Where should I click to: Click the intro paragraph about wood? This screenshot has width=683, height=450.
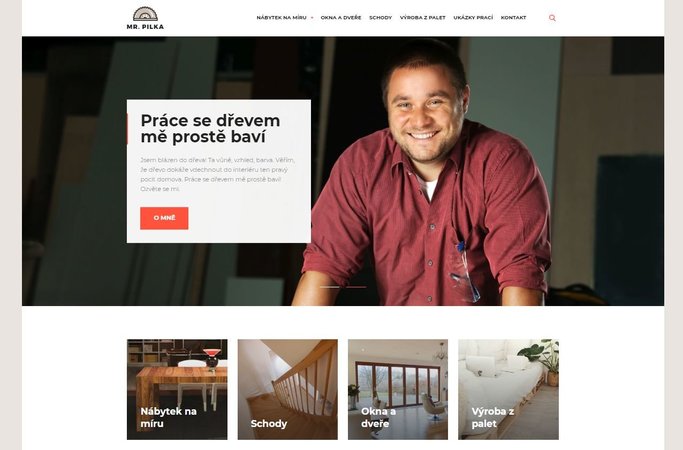point(218,174)
